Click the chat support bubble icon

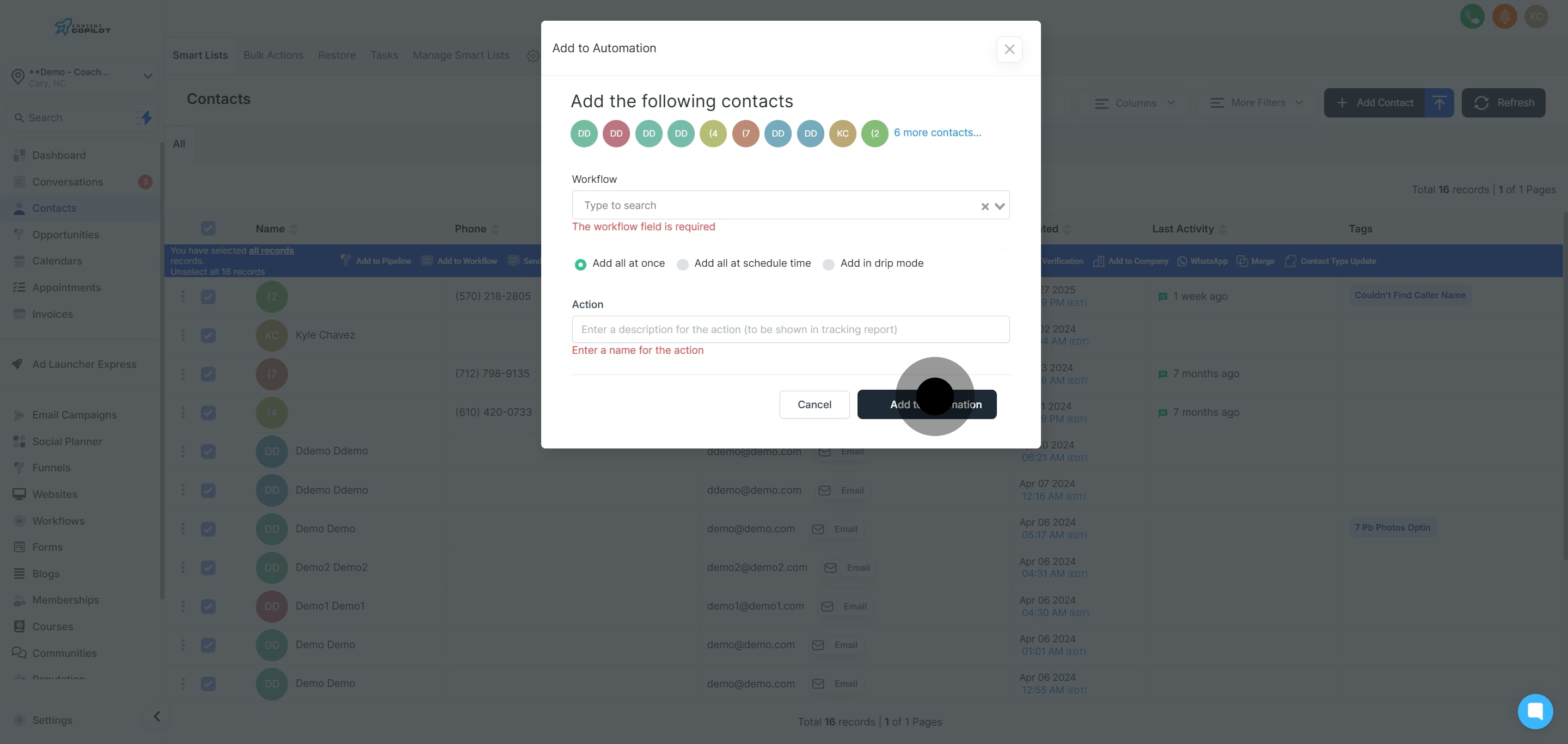pos(1535,711)
